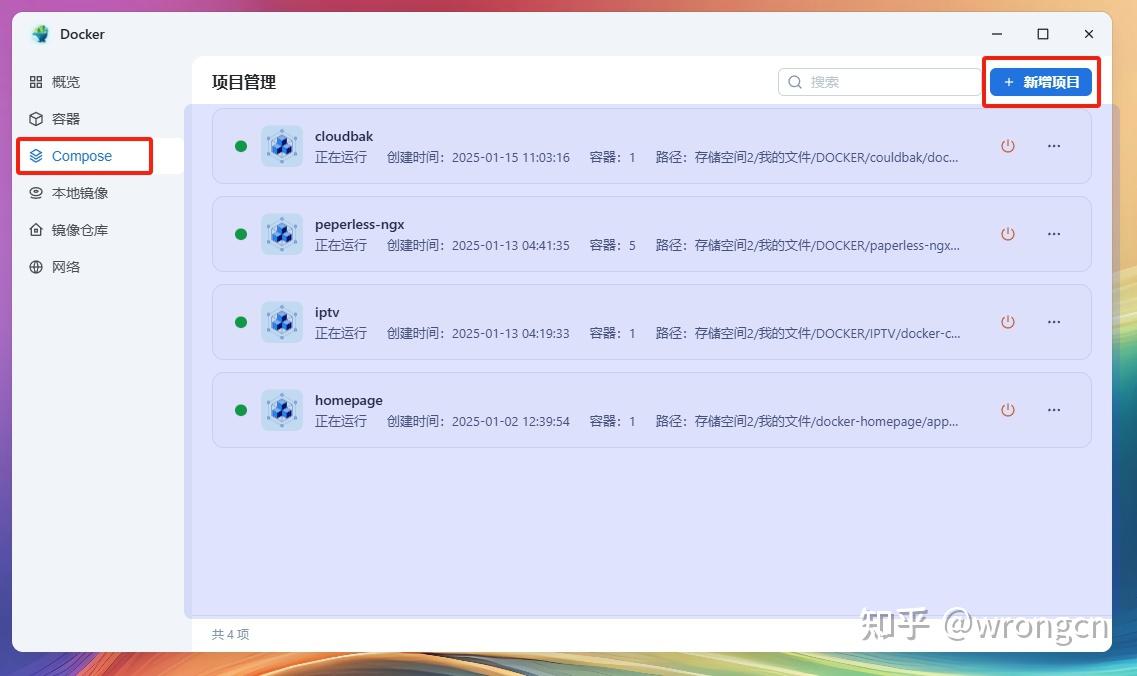The image size is (1137, 676).
Task: Click the 镜像仓库 house icon
Action: [x=36, y=230]
